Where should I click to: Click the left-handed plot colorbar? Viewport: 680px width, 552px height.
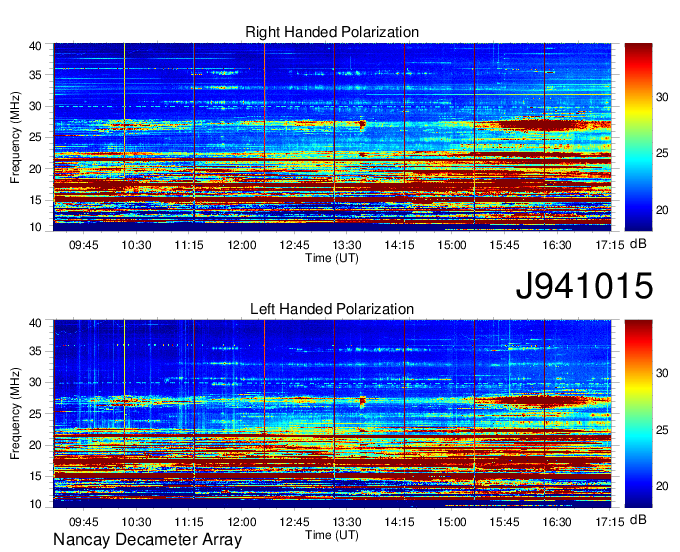pos(638,413)
